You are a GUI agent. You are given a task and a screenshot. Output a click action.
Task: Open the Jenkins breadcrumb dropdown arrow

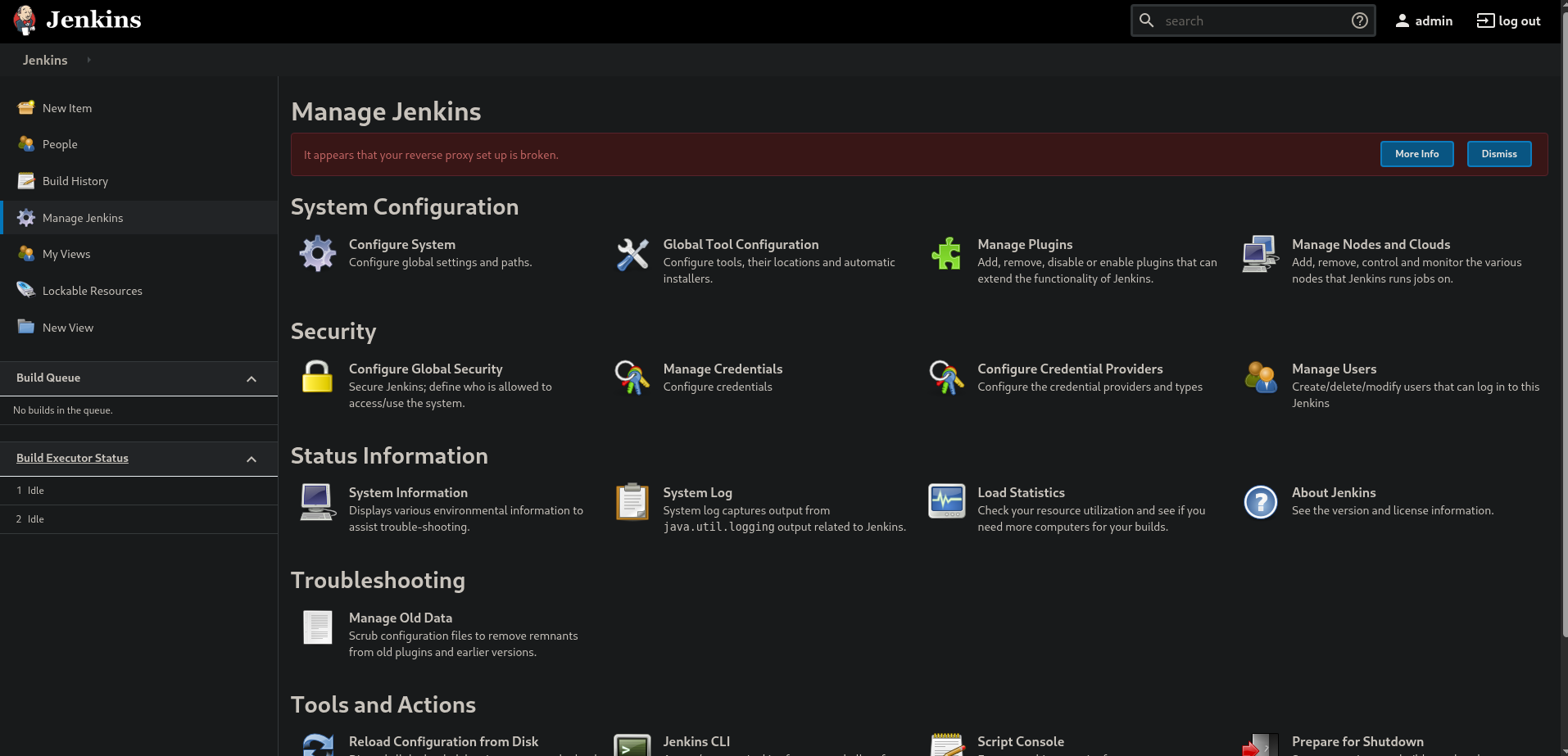point(88,60)
